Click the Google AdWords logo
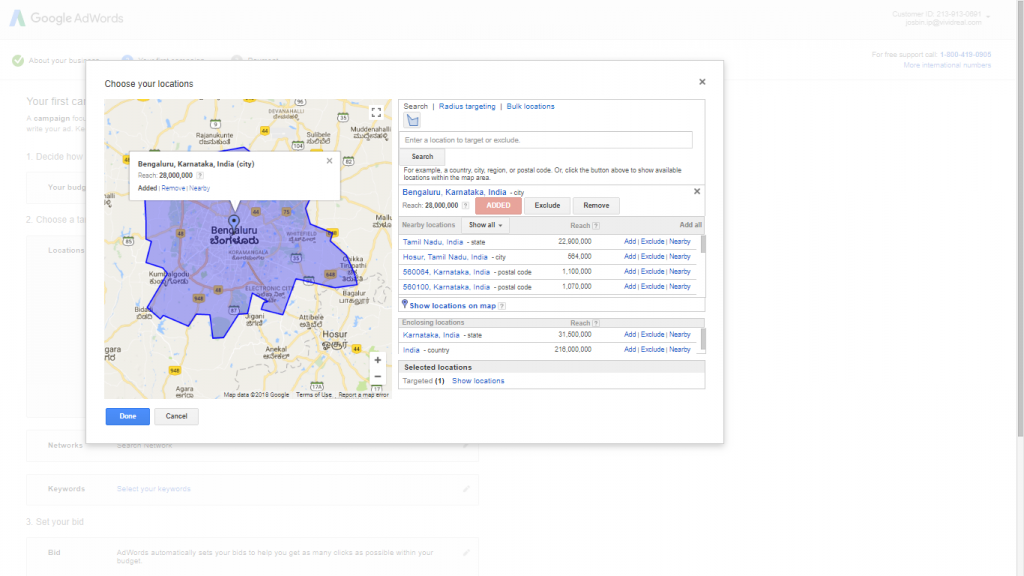Viewport: 1024px width, 576px height. pyautogui.click(x=67, y=18)
